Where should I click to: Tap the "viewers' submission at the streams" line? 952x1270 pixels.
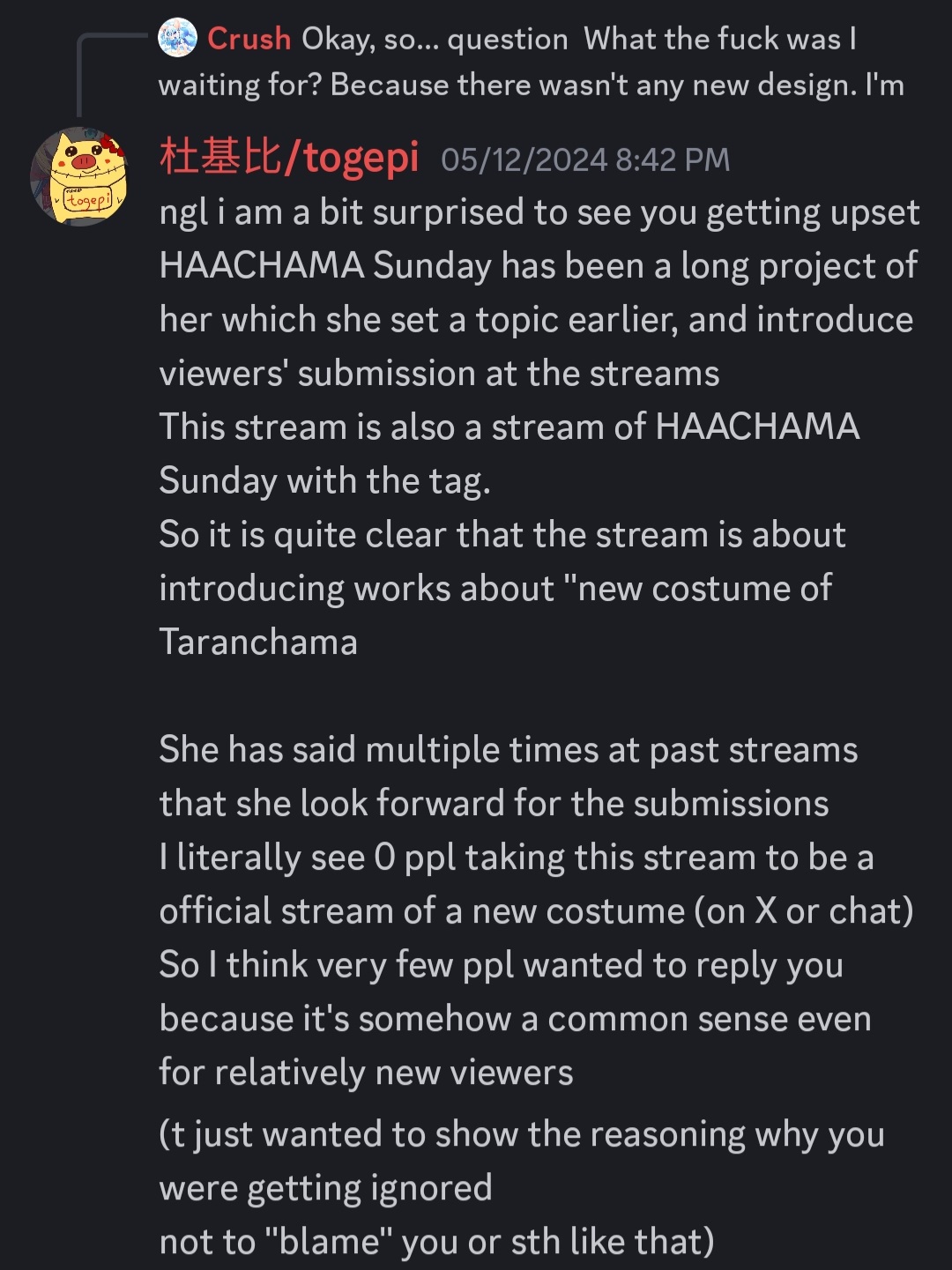439,374
